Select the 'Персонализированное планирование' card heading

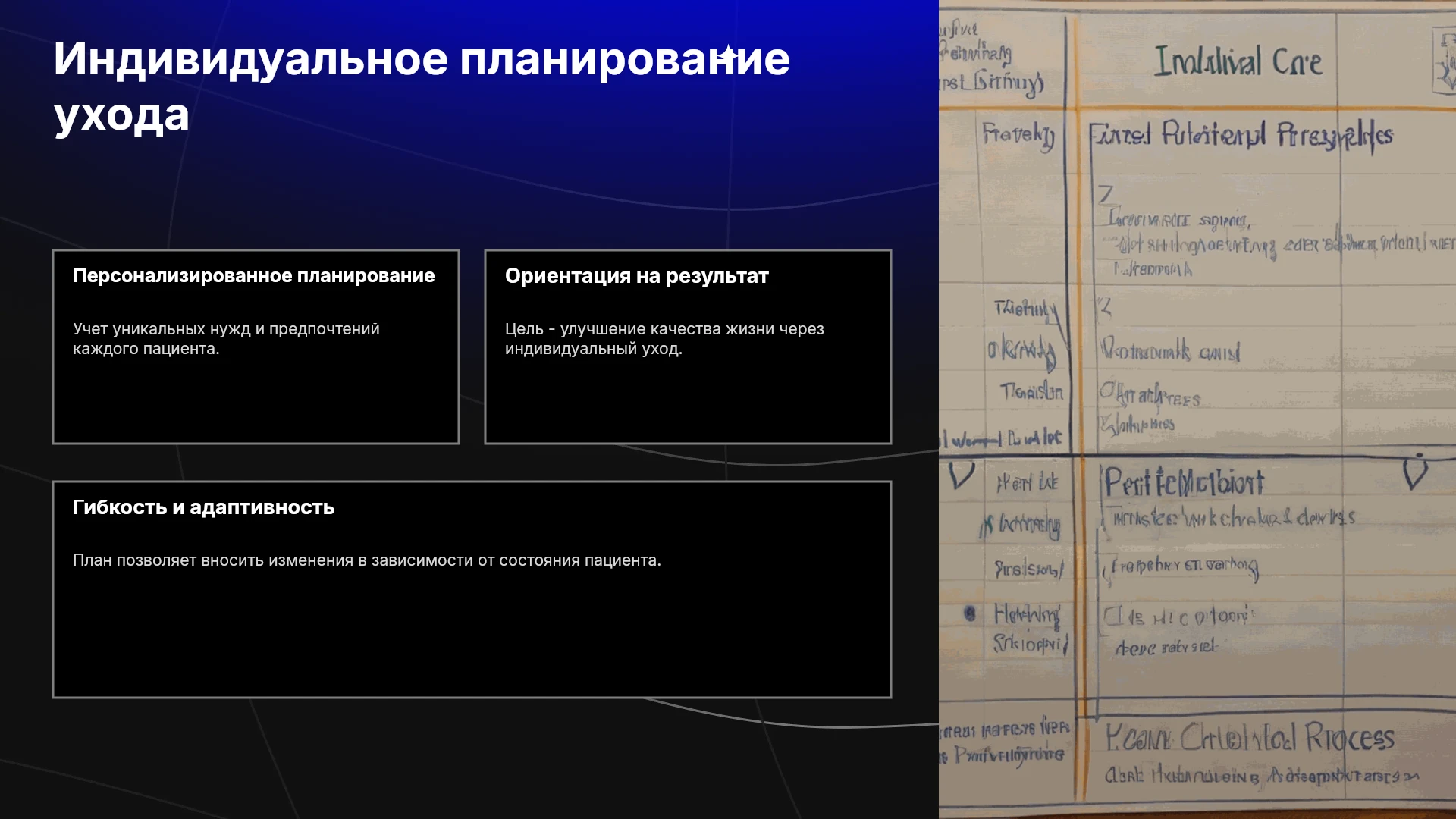[x=253, y=276]
